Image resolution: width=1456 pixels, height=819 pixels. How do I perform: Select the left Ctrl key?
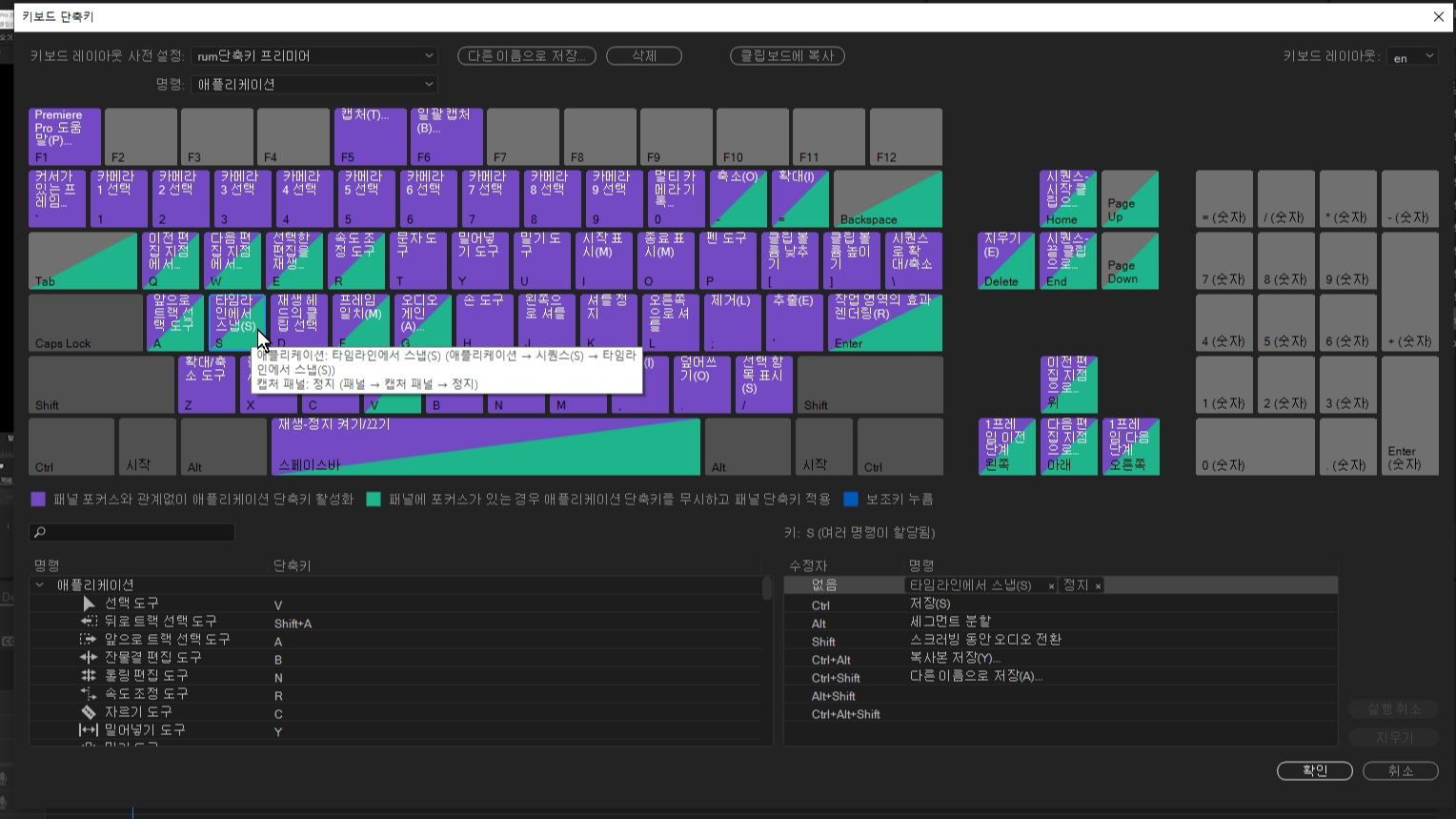click(71, 446)
